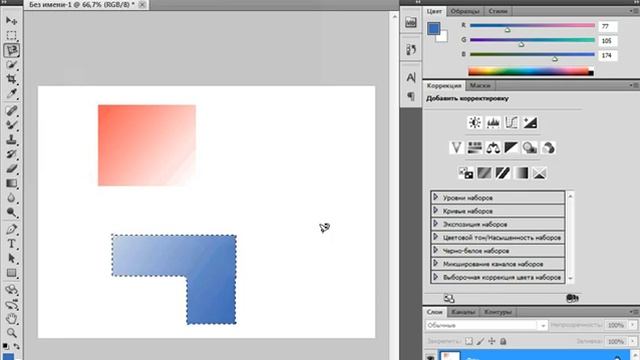Add a Channel Mixer adjustment
This screenshot has width=640, height=360.
[x=549, y=148]
